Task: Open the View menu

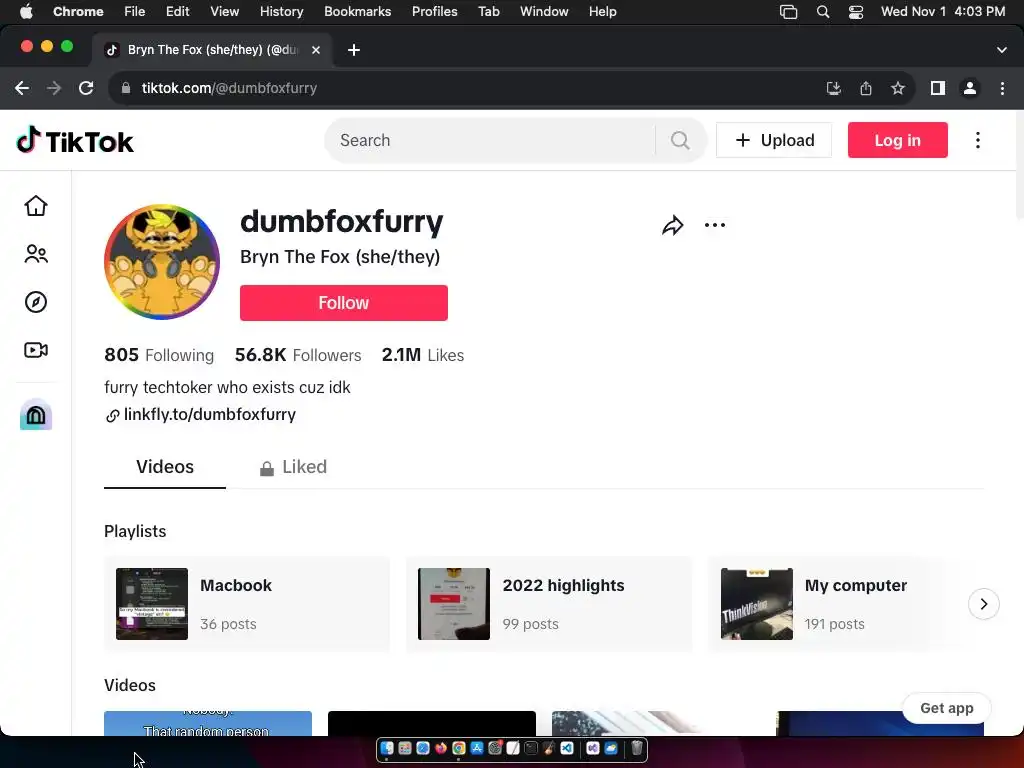Action: click(x=225, y=11)
